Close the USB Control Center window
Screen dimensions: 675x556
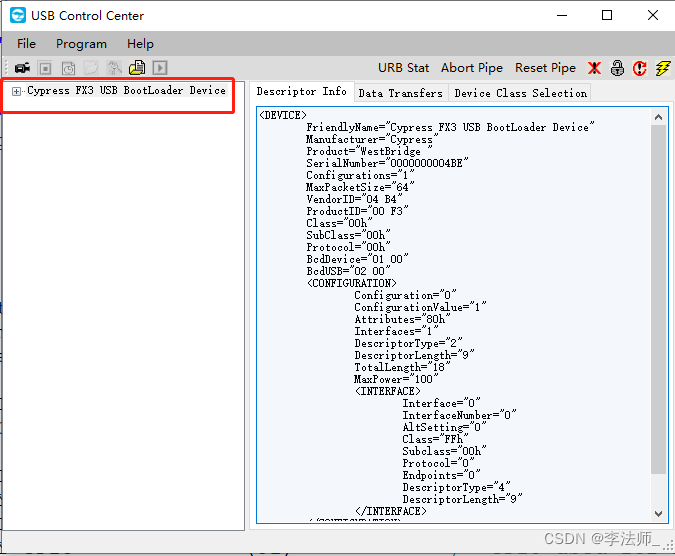click(x=653, y=15)
